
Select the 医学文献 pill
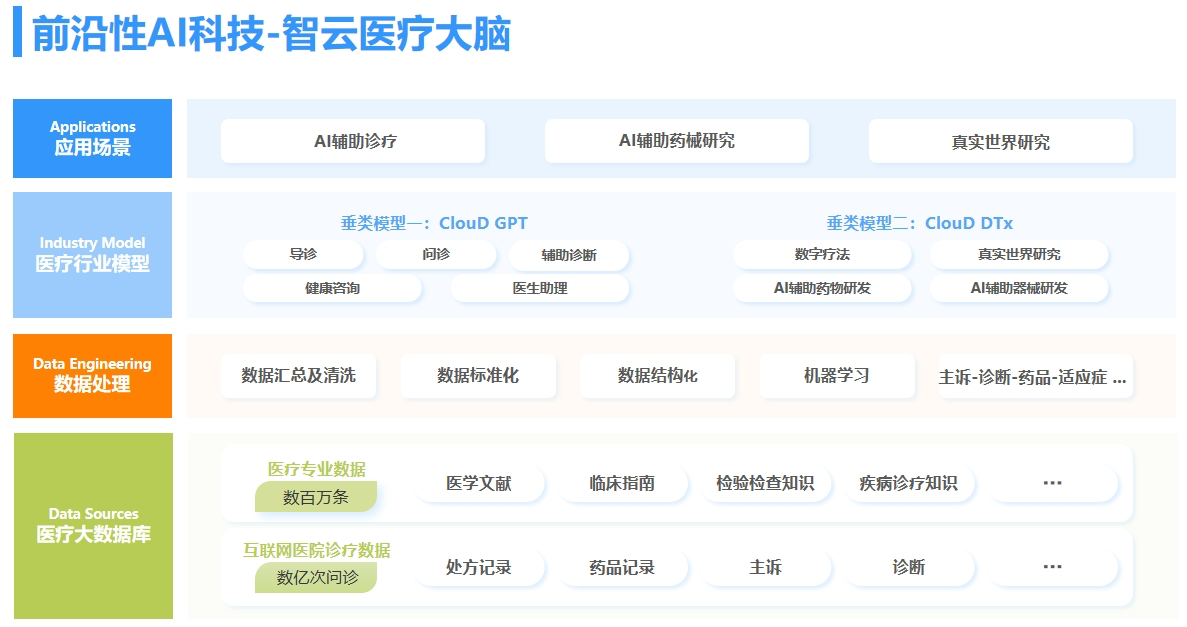[478, 483]
